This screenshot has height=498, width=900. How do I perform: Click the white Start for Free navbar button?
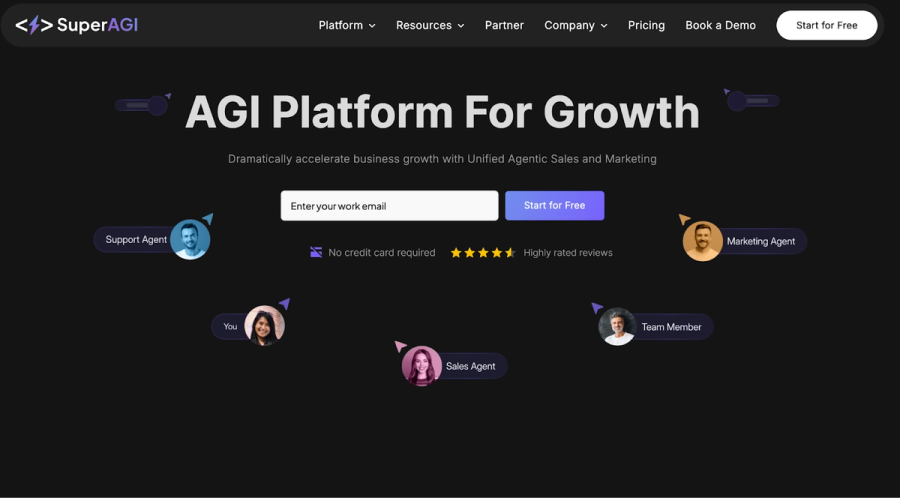coord(827,25)
